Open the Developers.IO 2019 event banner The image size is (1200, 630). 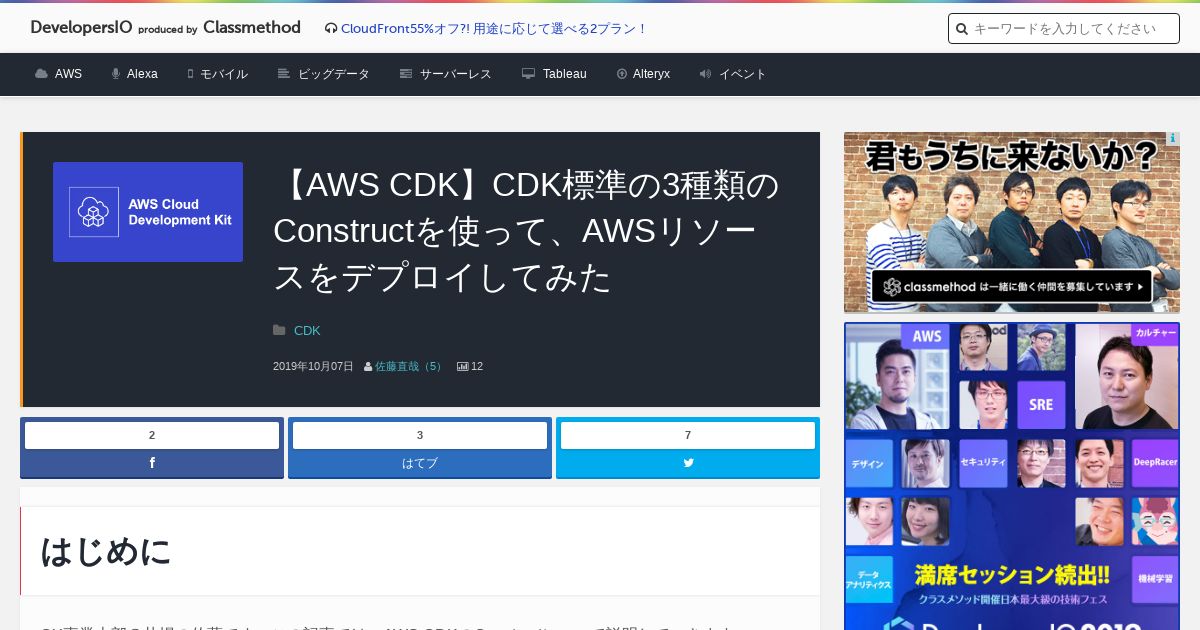click(1012, 476)
